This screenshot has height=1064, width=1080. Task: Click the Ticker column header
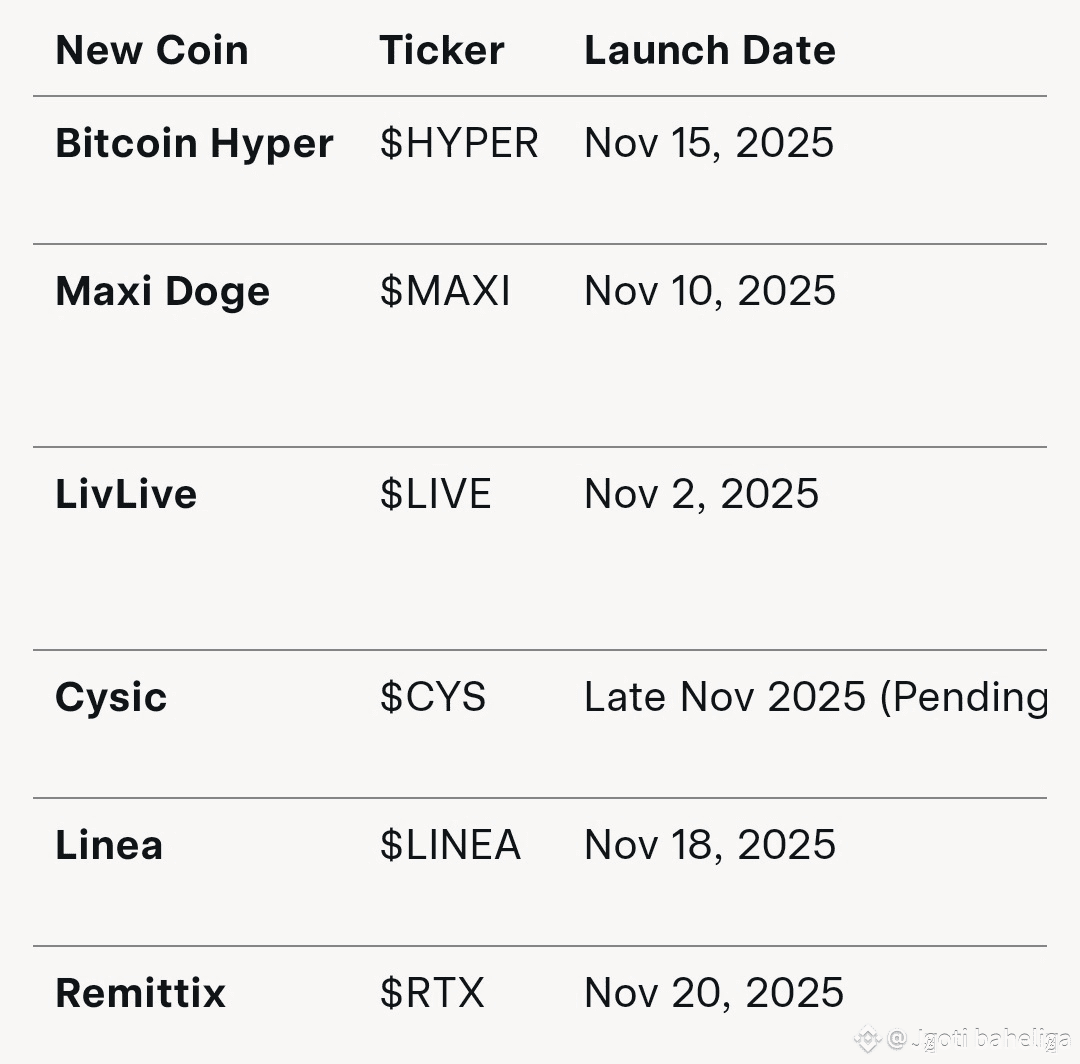click(441, 50)
